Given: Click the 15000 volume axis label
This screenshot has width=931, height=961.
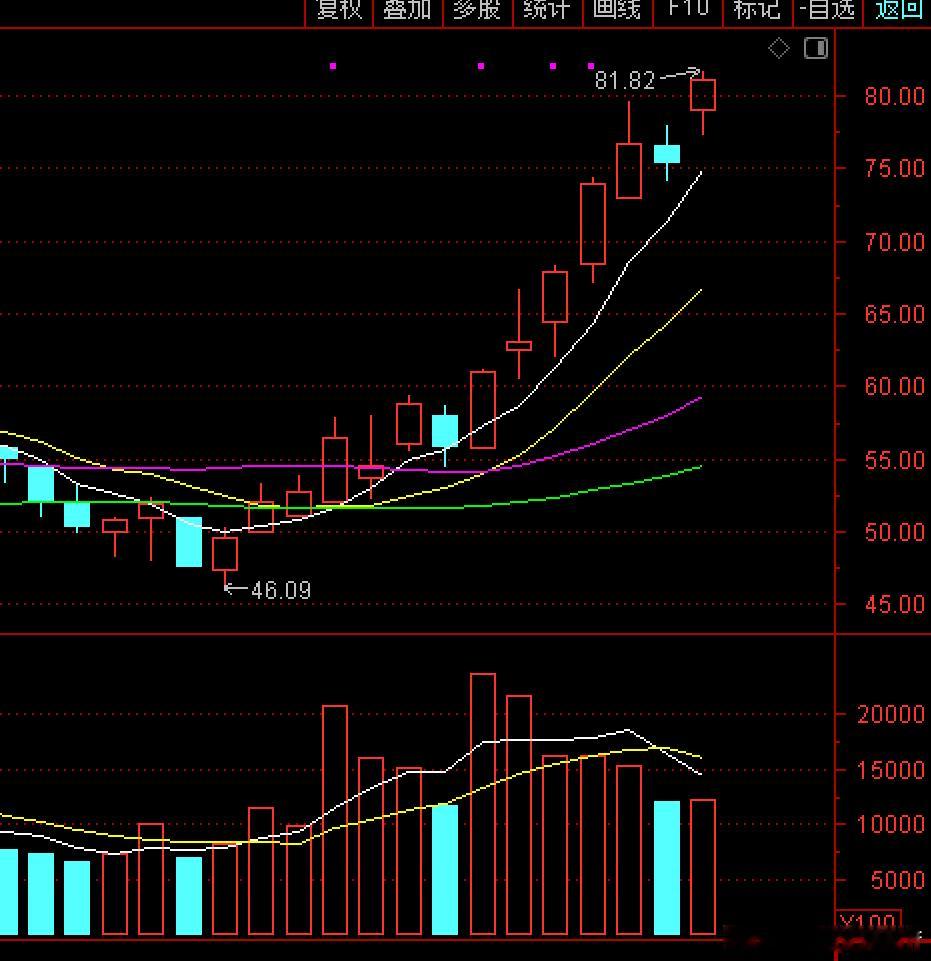Looking at the screenshot, I should [x=891, y=770].
